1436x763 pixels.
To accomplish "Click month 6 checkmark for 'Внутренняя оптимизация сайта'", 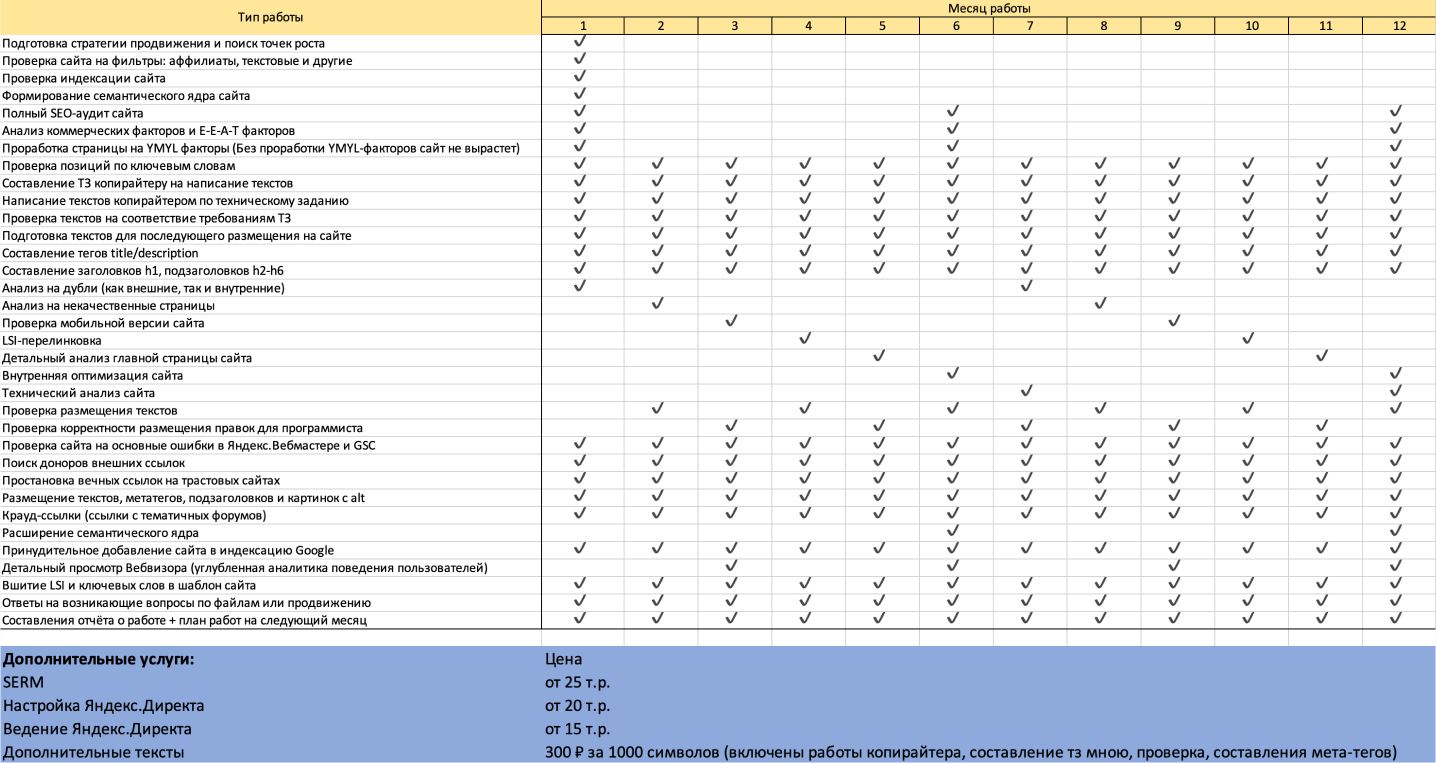I will [953, 373].
